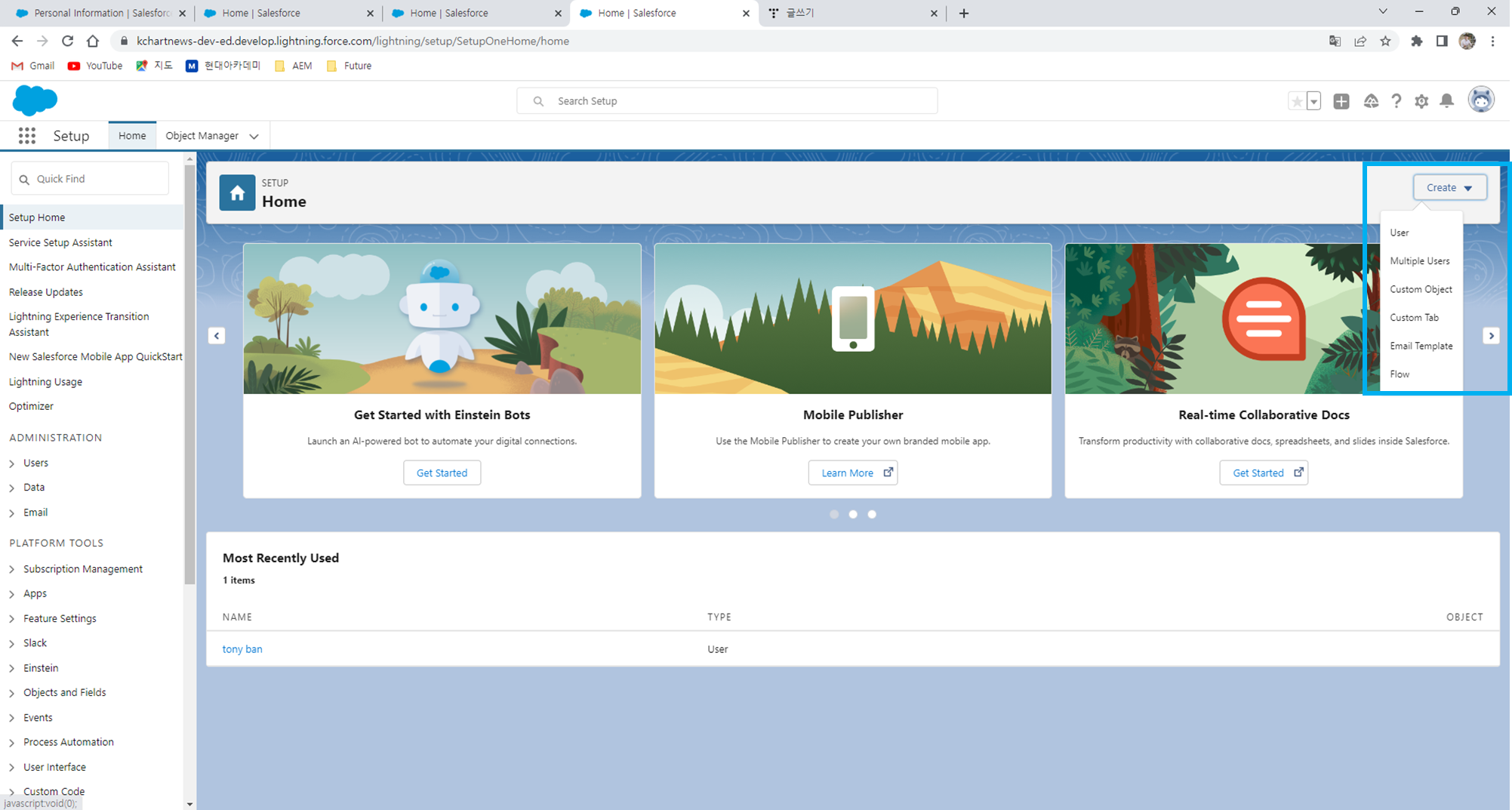Click Get Started for Collaborative Docs
The height and width of the screenshot is (810, 1512).
1264,473
